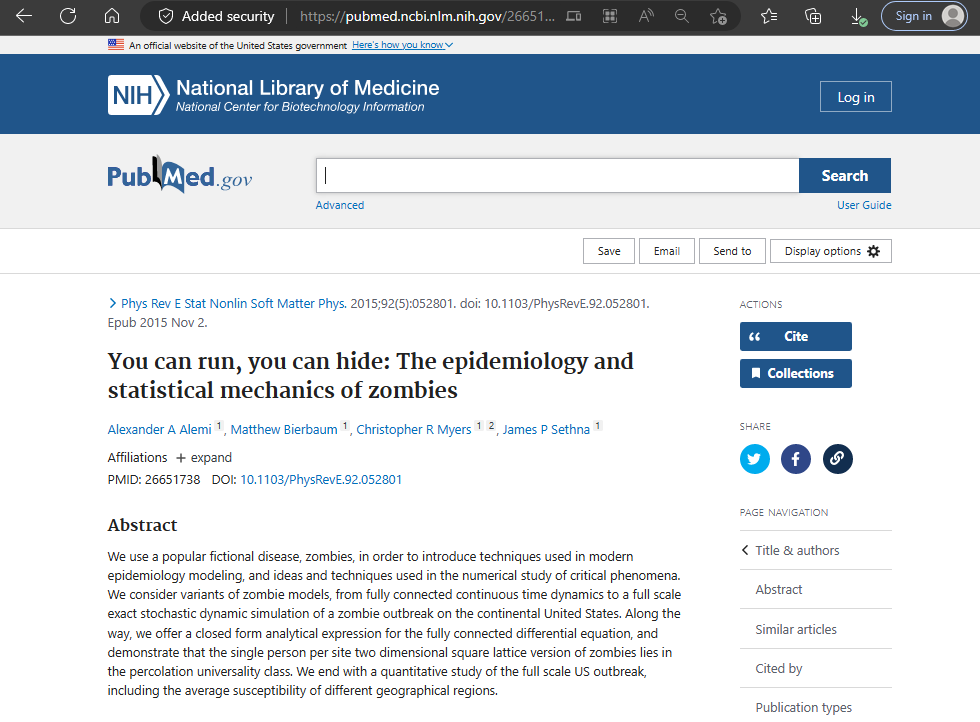Go back with the browser back arrow
The image size is (980, 722).
pyautogui.click(x=24, y=16)
